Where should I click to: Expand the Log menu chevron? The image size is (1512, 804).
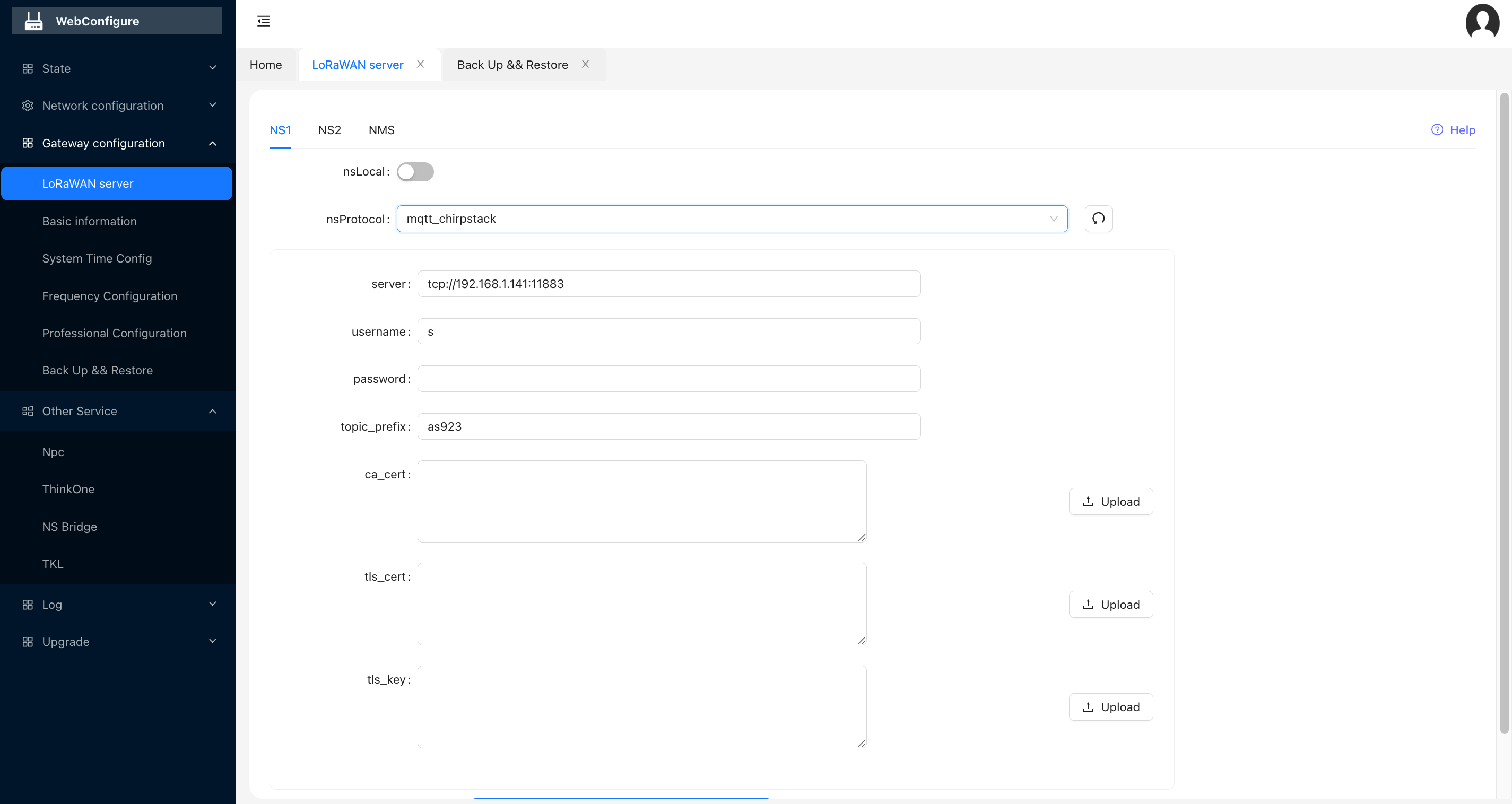[x=213, y=605]
